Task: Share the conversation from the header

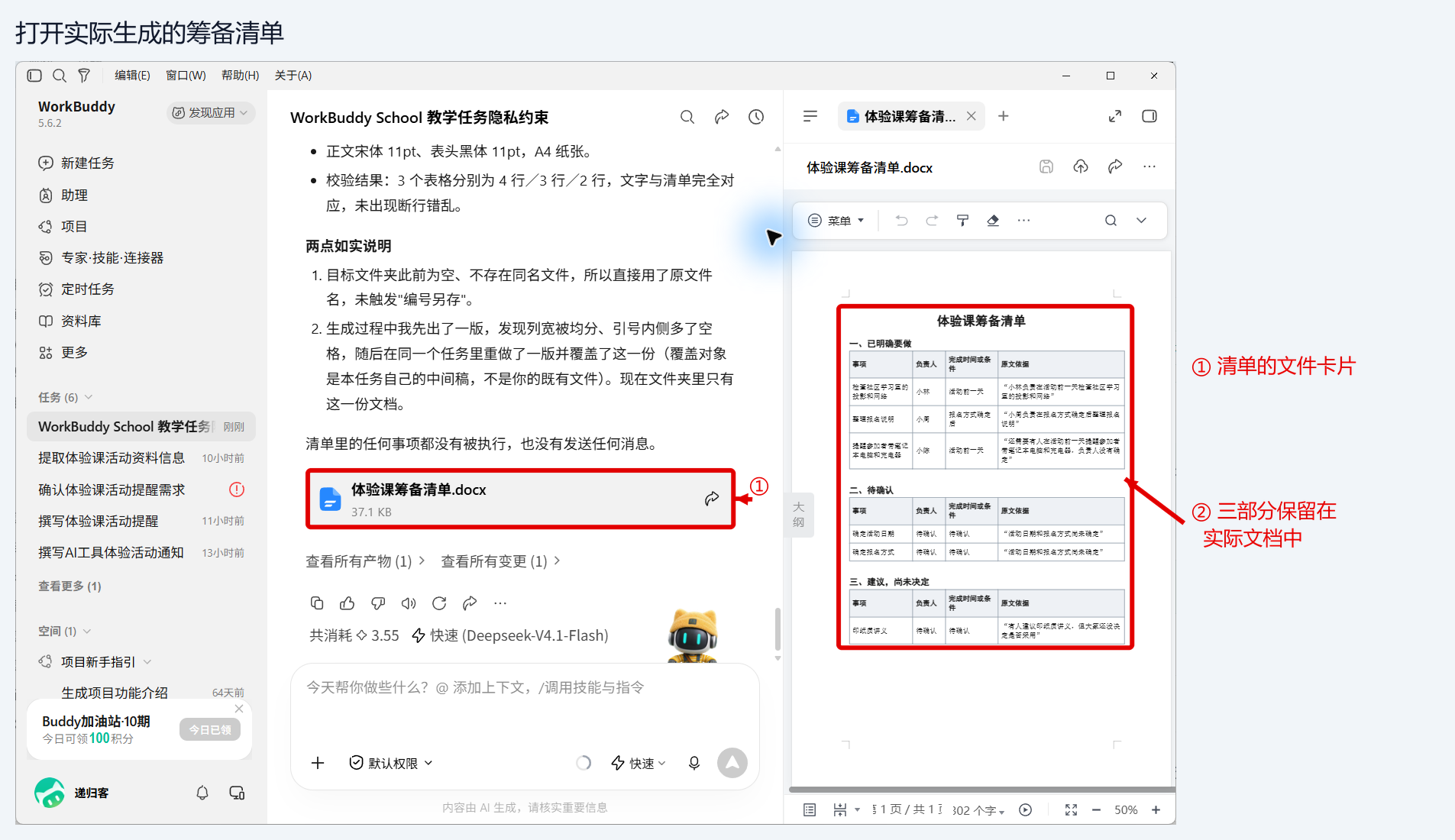Action: [x=722, y=117]
